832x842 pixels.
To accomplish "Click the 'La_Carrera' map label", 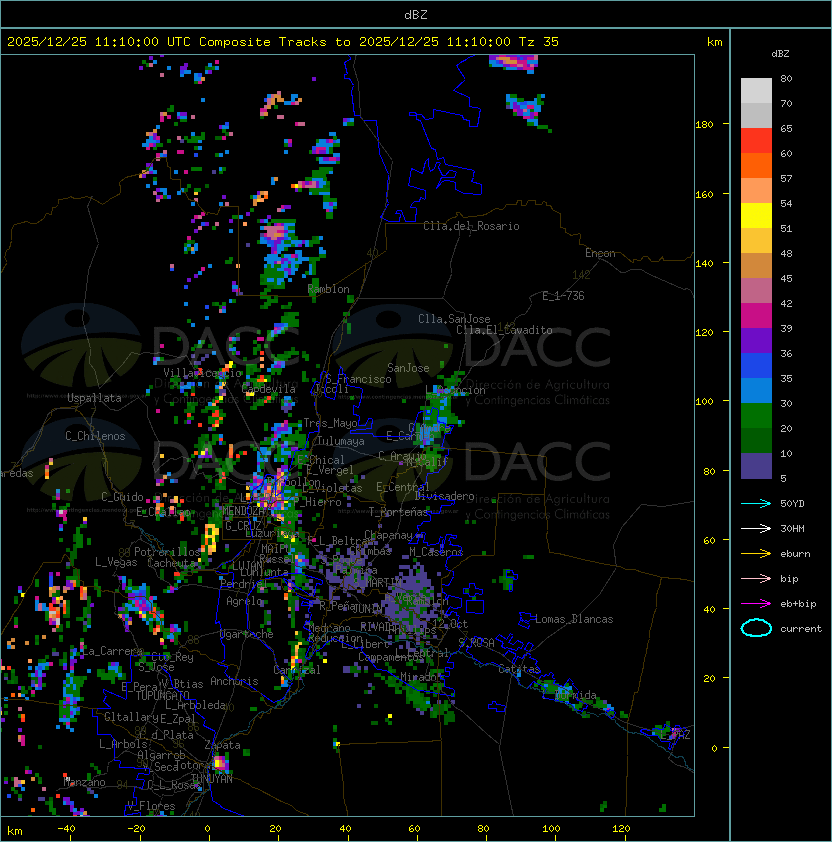I will 112,651.
